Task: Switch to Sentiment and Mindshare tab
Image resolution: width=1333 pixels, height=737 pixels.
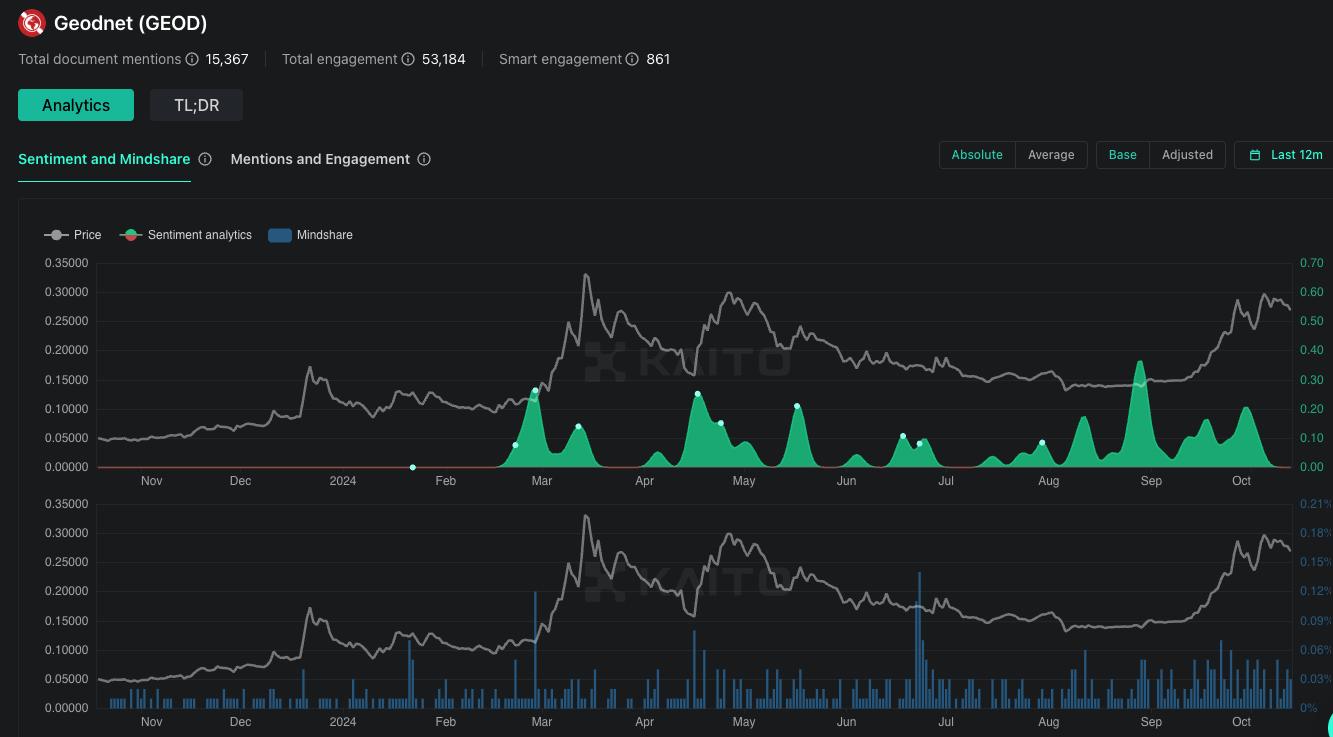Action: [x=104, y=159]
